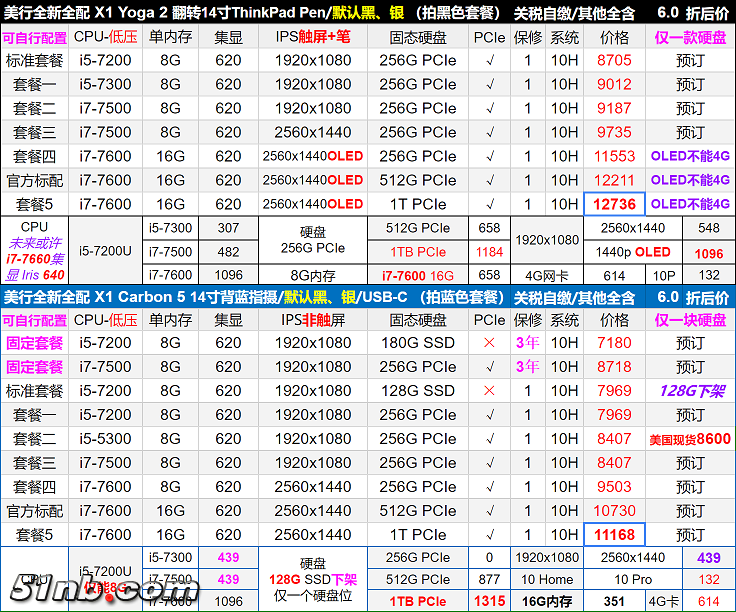Image resolution: width=736 pixels, height=612 pixels.
Task: Click the red × in the 128G SSD row
Action: 489,391
